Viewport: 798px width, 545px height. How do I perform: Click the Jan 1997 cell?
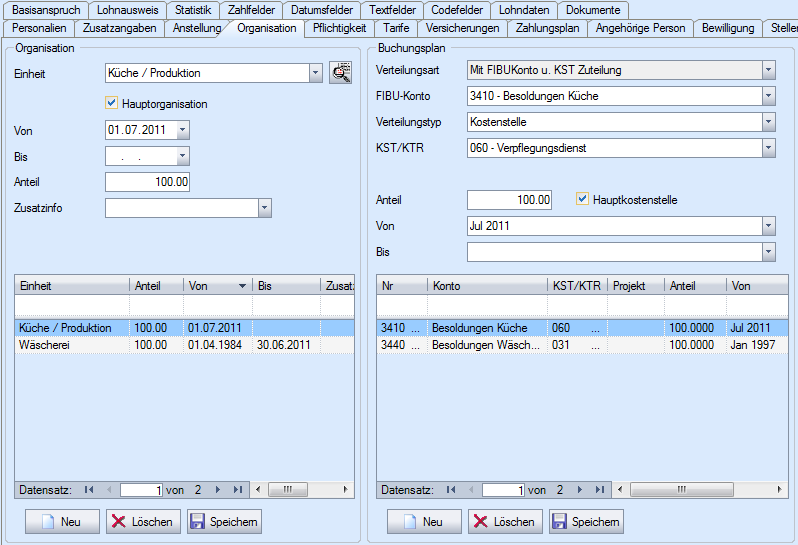[x=757, y=345]
